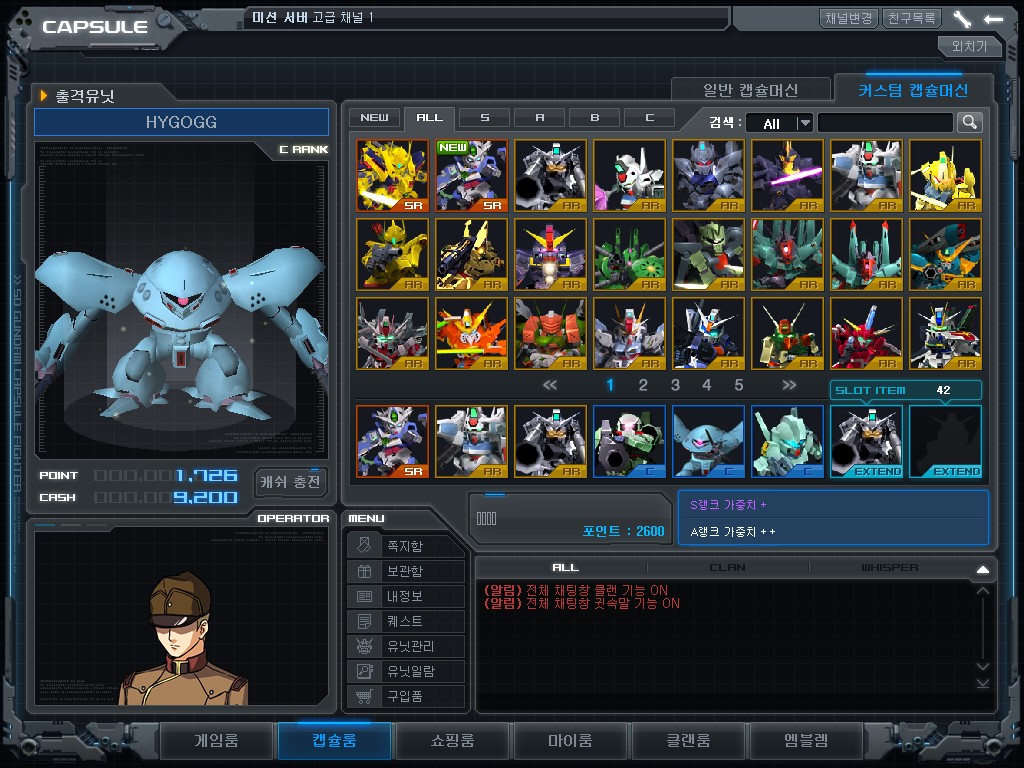1024x768 pixels.
Task: Select the orange winged unit with yellow beam saber
Action: [x=472, y=334]
